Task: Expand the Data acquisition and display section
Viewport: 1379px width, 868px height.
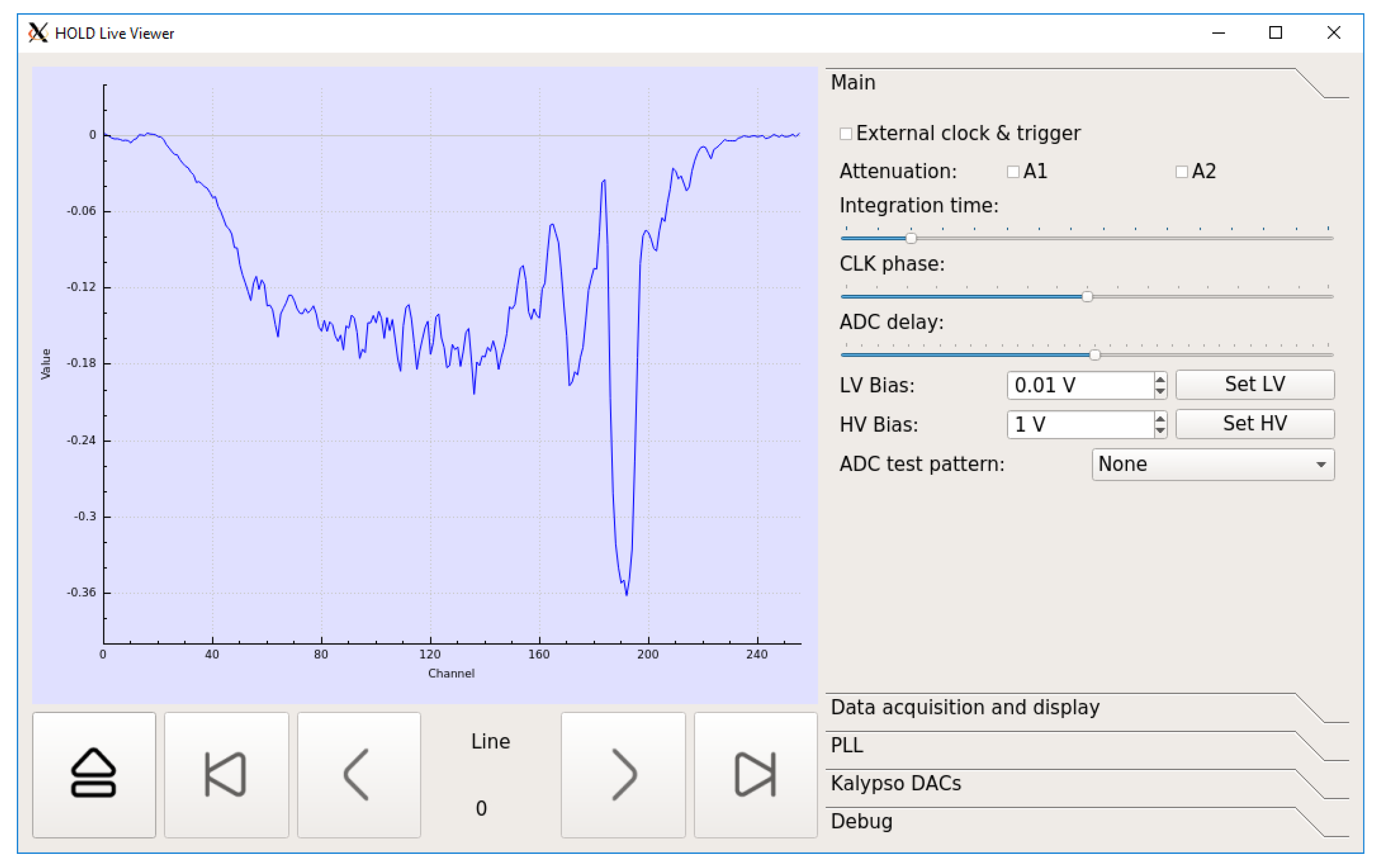Action: coord(965,707)
